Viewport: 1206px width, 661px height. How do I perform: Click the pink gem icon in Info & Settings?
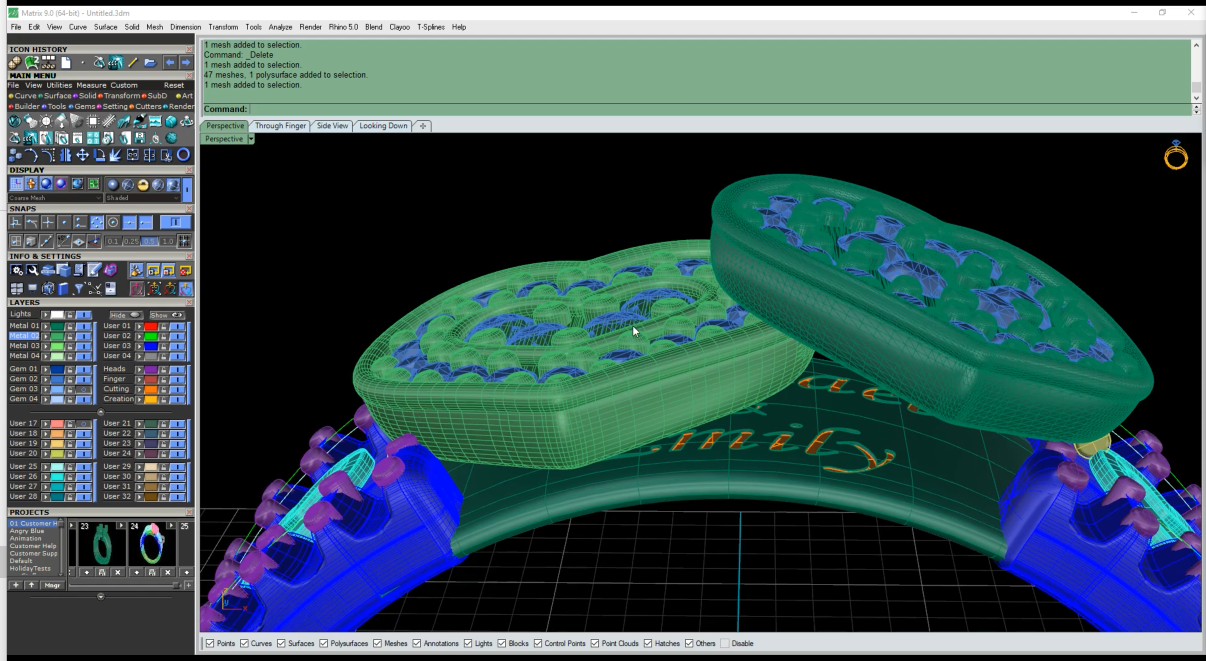109,270
